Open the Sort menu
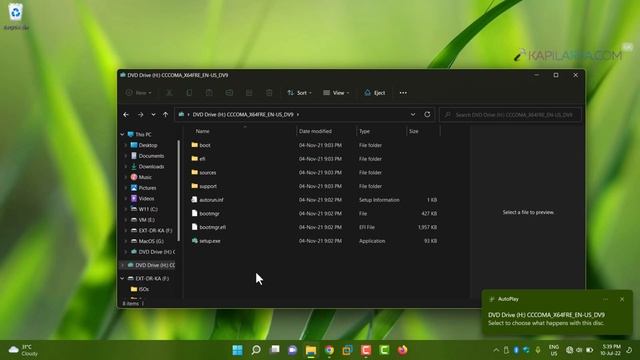 (x=300, y=93)
